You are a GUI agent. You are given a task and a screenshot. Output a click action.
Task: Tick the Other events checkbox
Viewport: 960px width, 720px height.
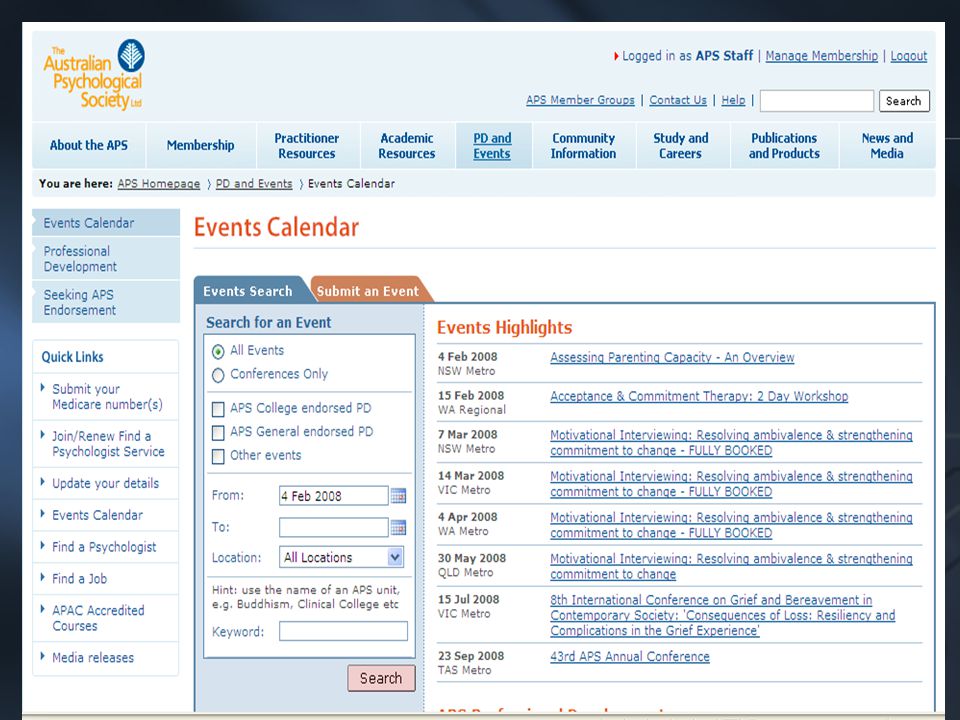[x=218, y=456]
